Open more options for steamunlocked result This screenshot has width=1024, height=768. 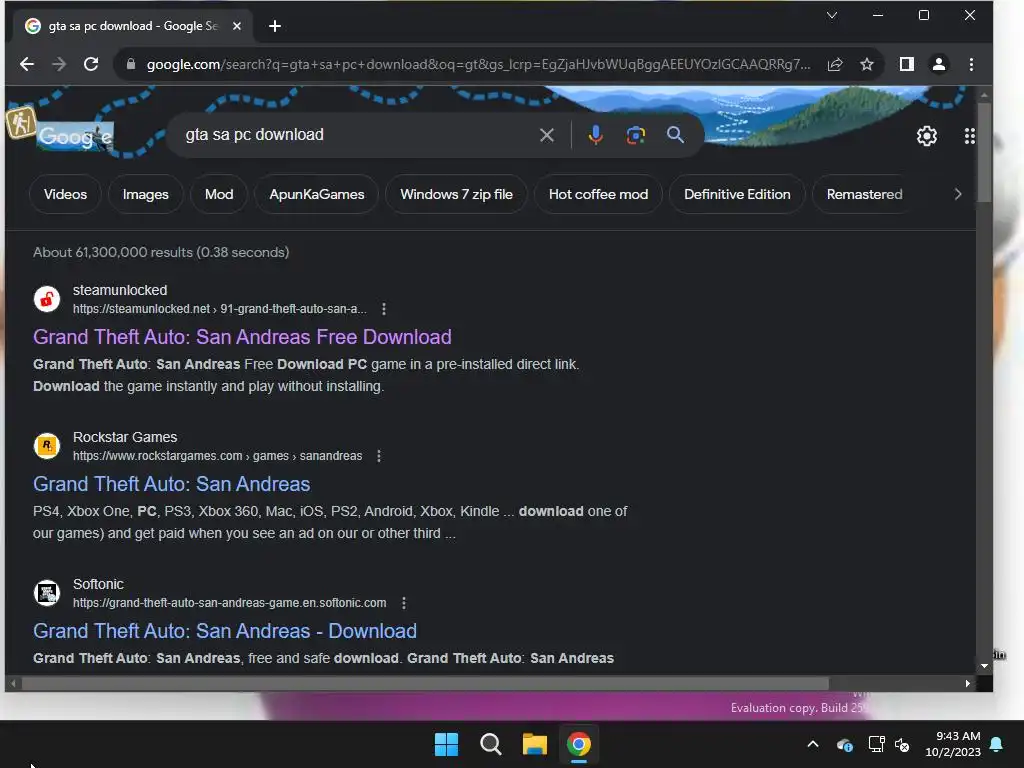tap(384, 309)
